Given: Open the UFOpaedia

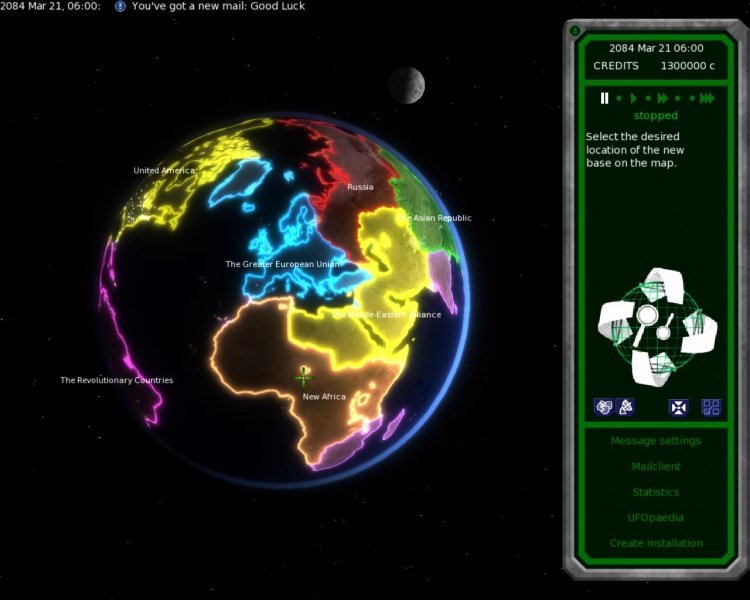Looking at the screenshot, I should point(655,518).
